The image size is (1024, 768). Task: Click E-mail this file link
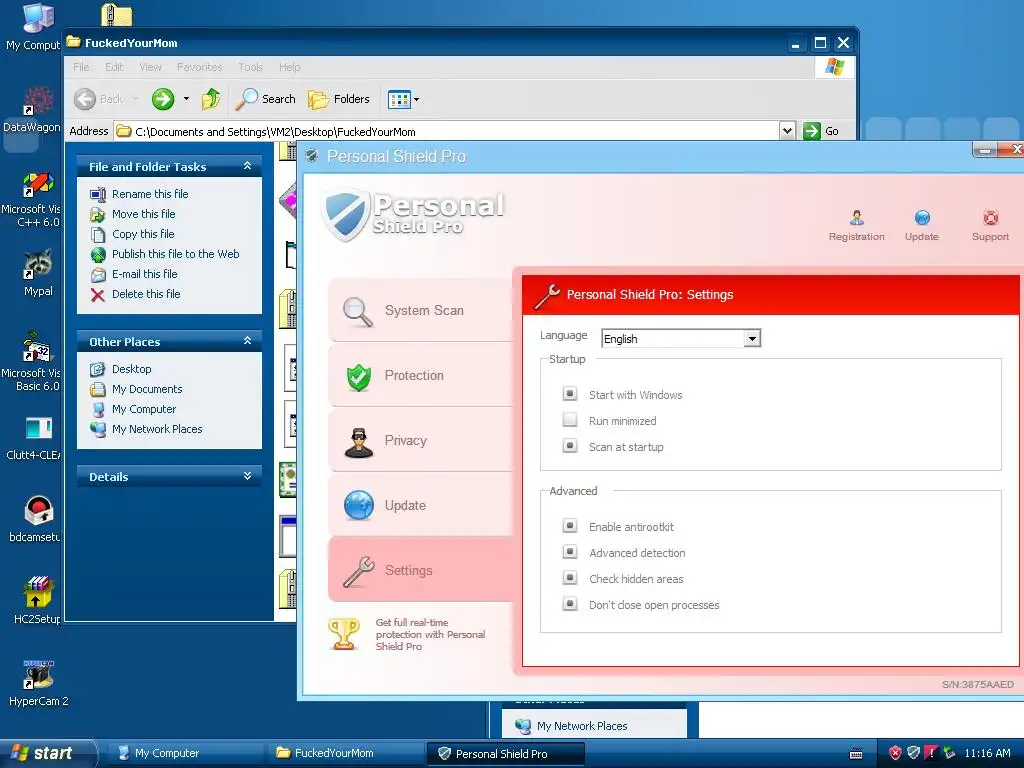point(144,274)
